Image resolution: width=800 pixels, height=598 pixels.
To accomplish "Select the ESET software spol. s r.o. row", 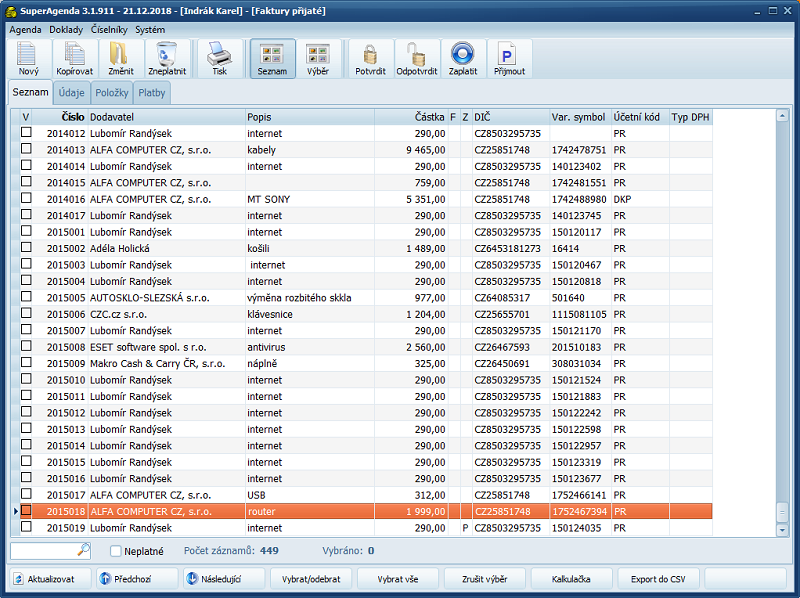I will tap(361, 347).
